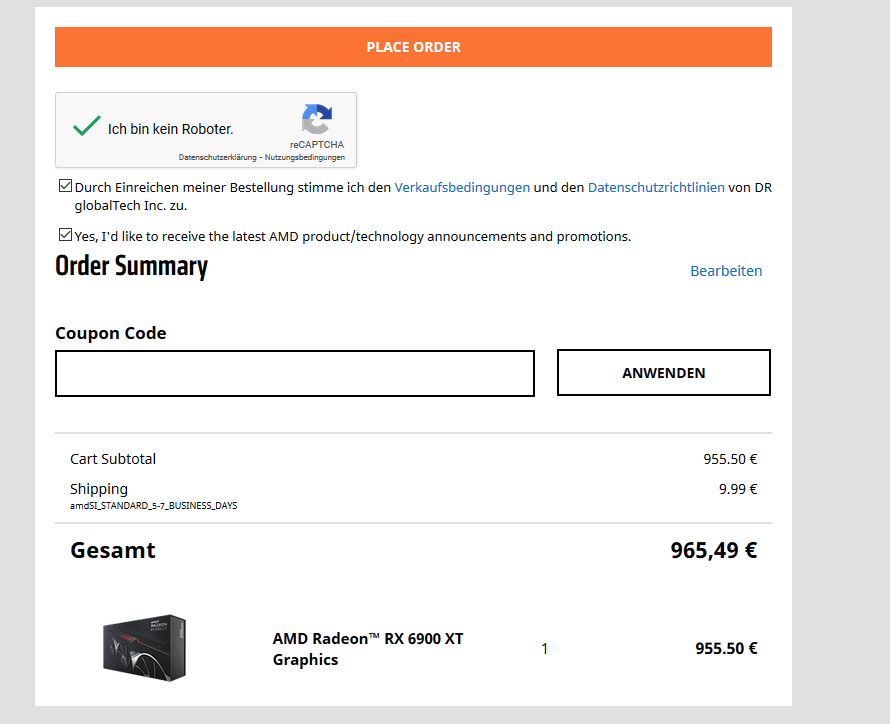The width and height of the screenshot is (890, 724).
Task: Click the PLACE ORDER button
Action: 413,47
